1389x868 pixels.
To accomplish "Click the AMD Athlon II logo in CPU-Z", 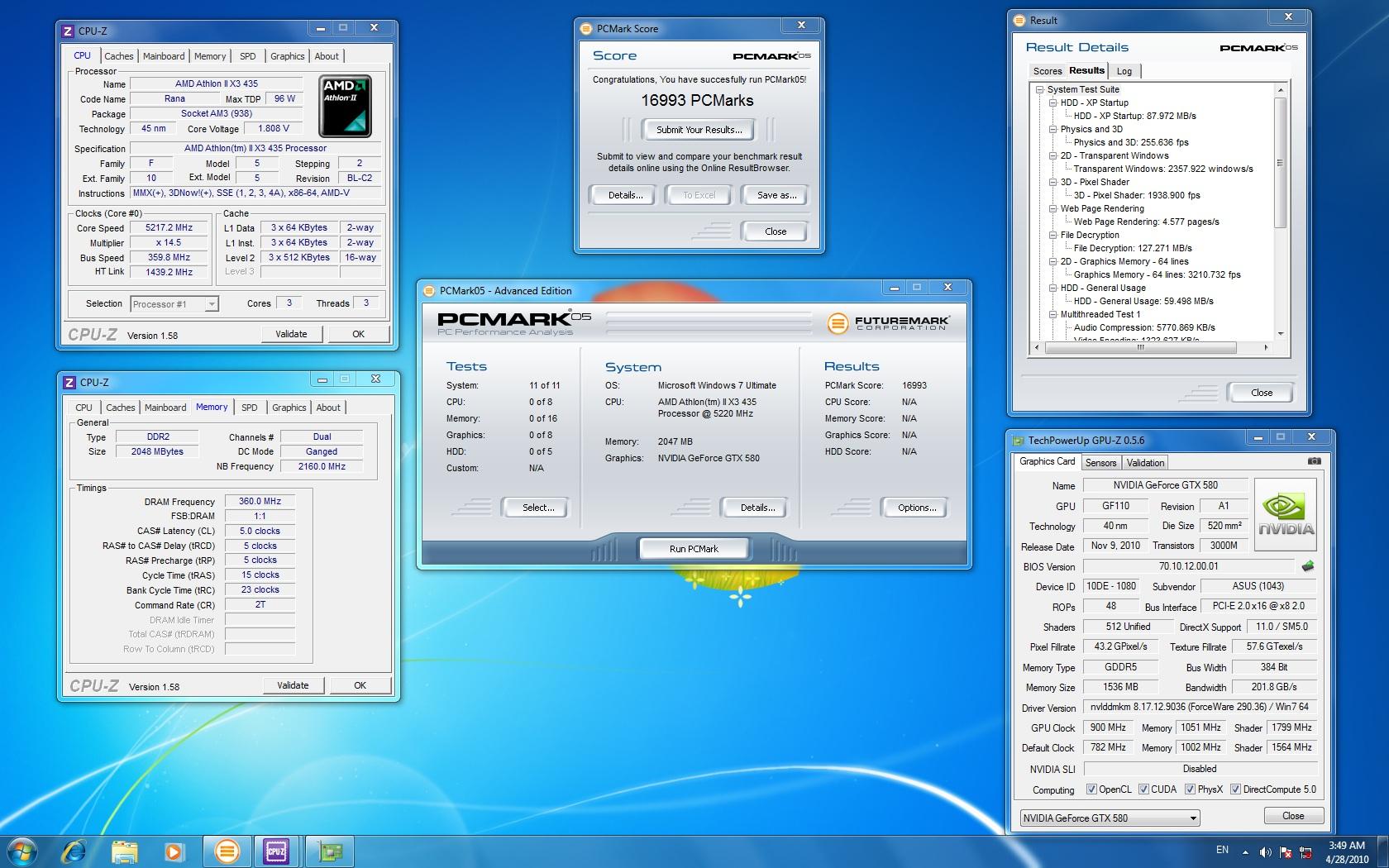I will (x=346, y=106).
